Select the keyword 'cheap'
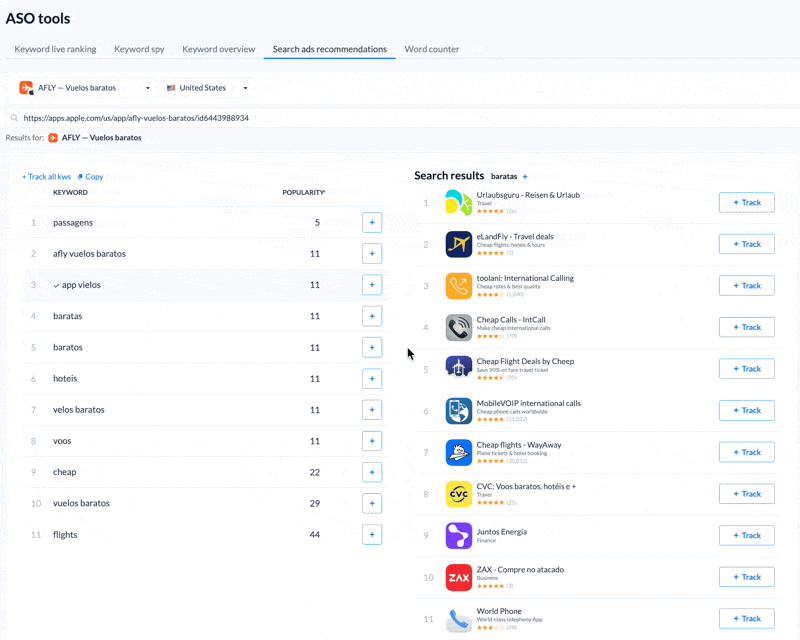Viewport: 800px width, 640px height. [64, 472]
